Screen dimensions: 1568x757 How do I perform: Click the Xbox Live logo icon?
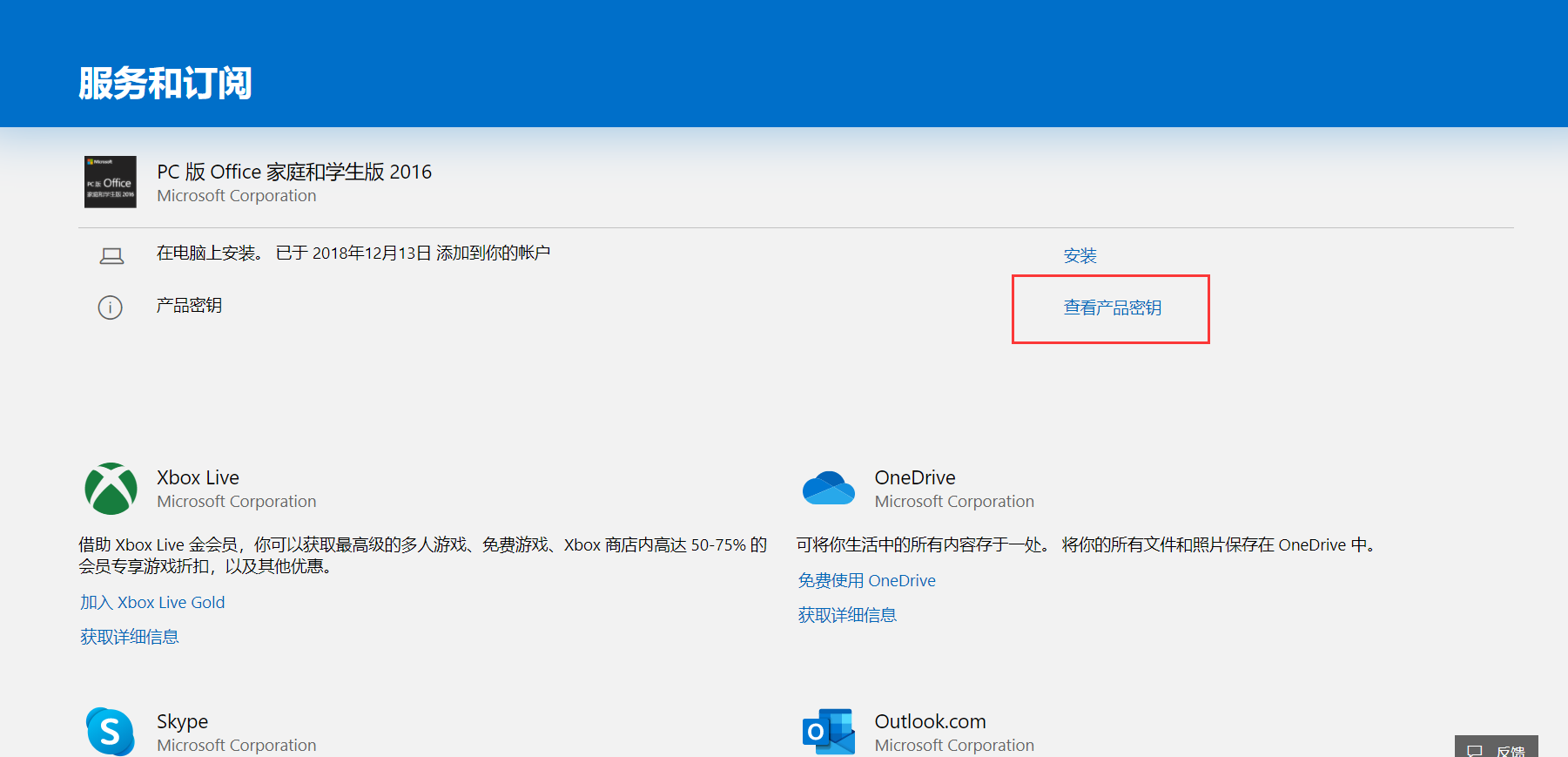point(111,489)
